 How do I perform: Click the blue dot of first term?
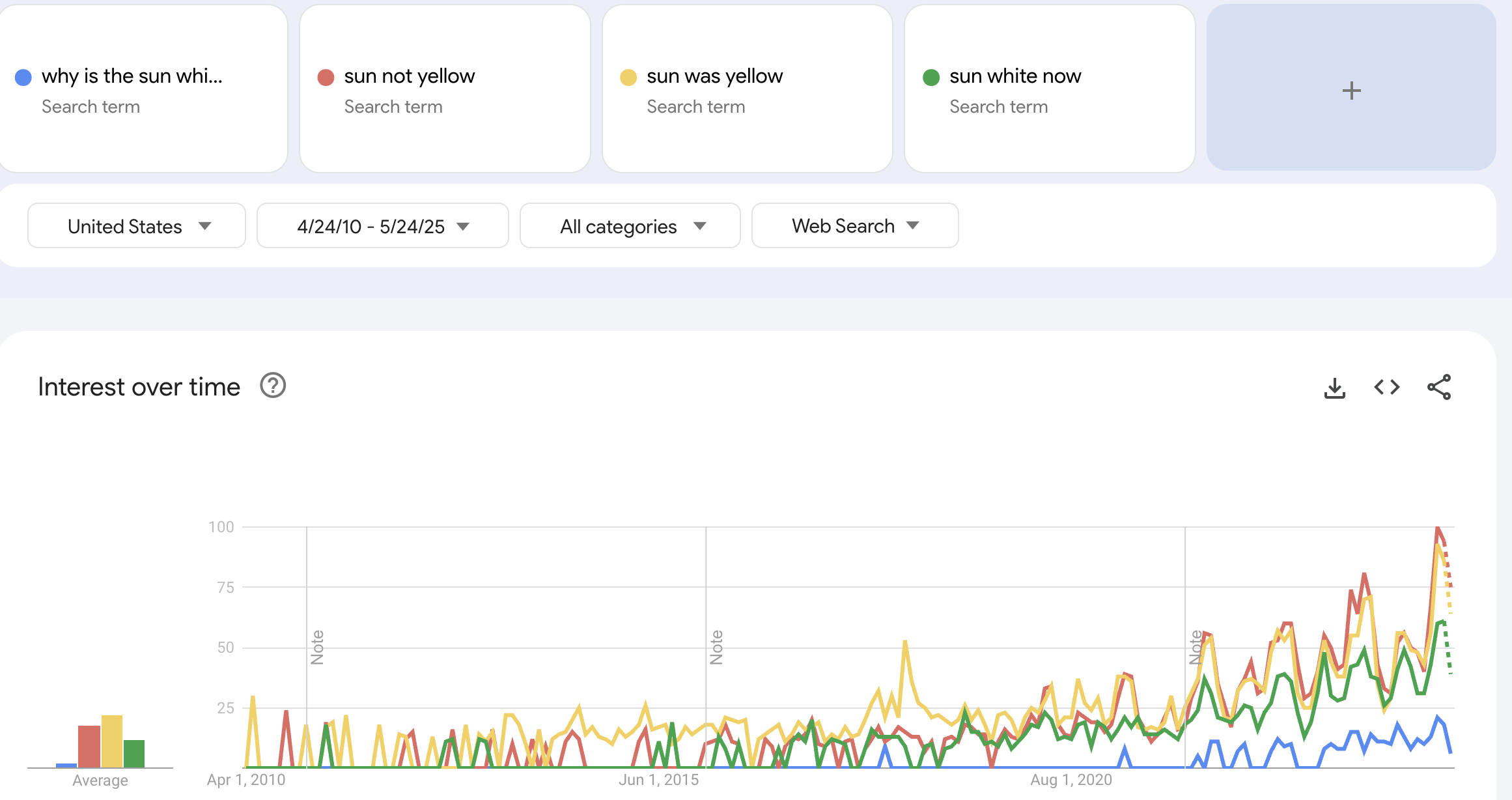coord(23,78)
